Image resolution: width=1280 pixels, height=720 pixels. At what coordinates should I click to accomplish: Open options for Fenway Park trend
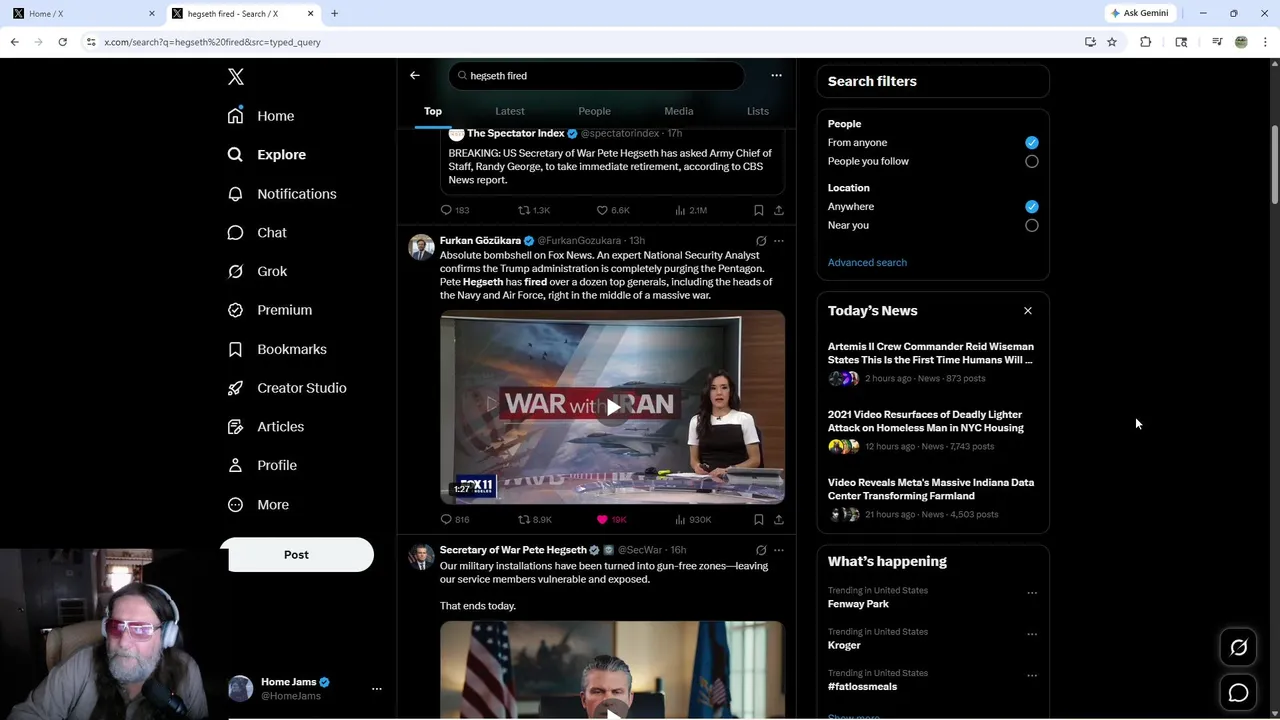click(1032, 593)
